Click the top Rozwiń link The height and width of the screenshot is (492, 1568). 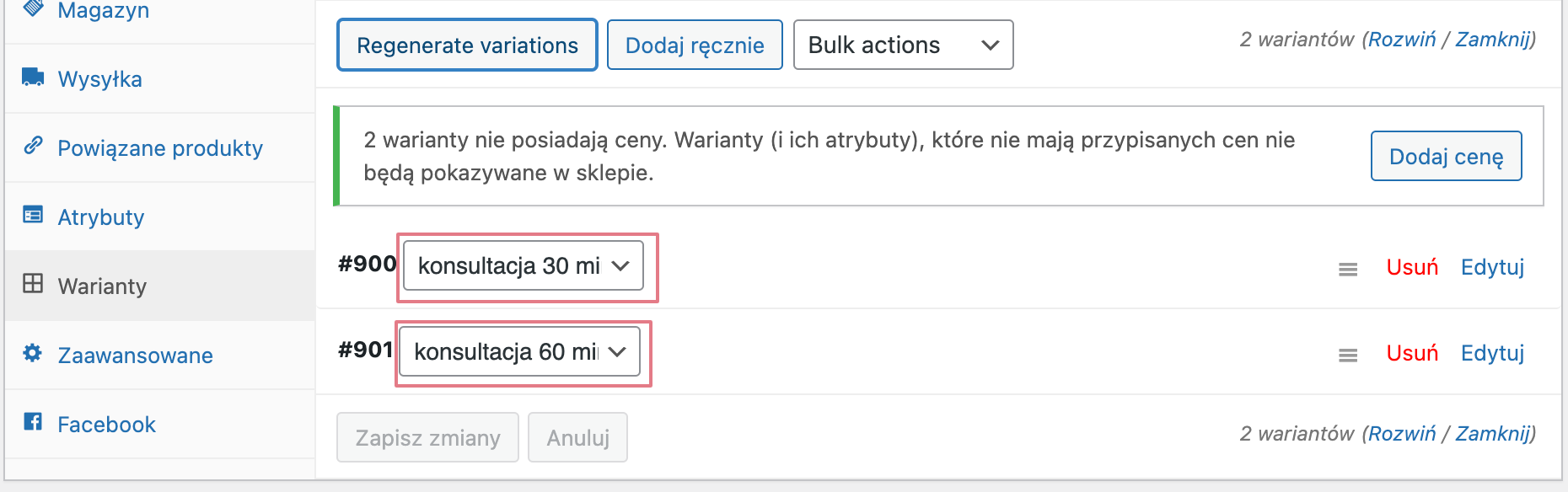click(x=1402, y=40)
